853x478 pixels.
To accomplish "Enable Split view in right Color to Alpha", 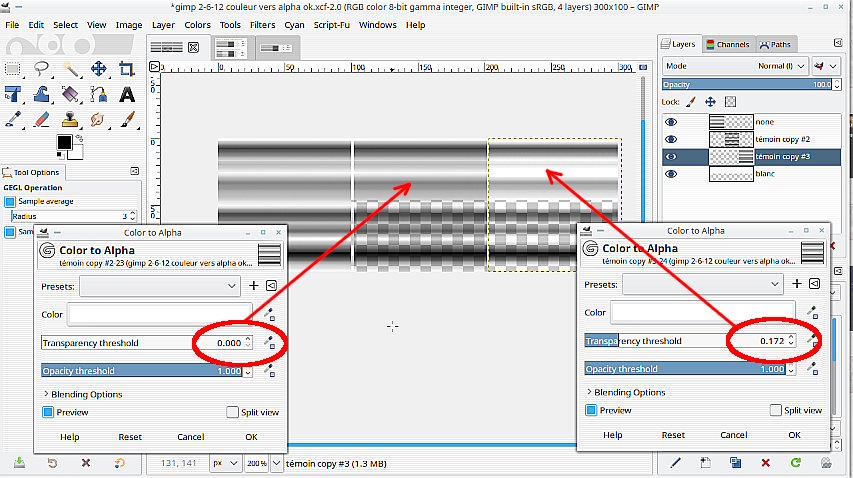I will (776, 410).
